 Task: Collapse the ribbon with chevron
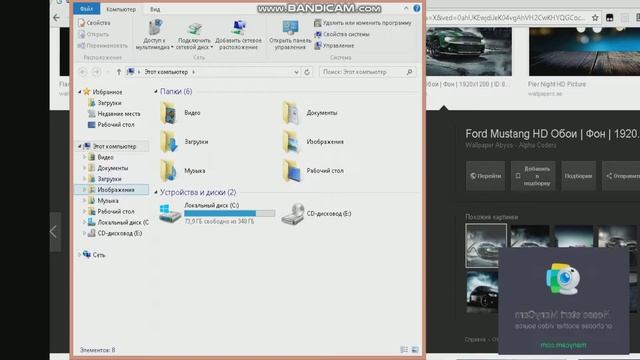pos(406,8)
